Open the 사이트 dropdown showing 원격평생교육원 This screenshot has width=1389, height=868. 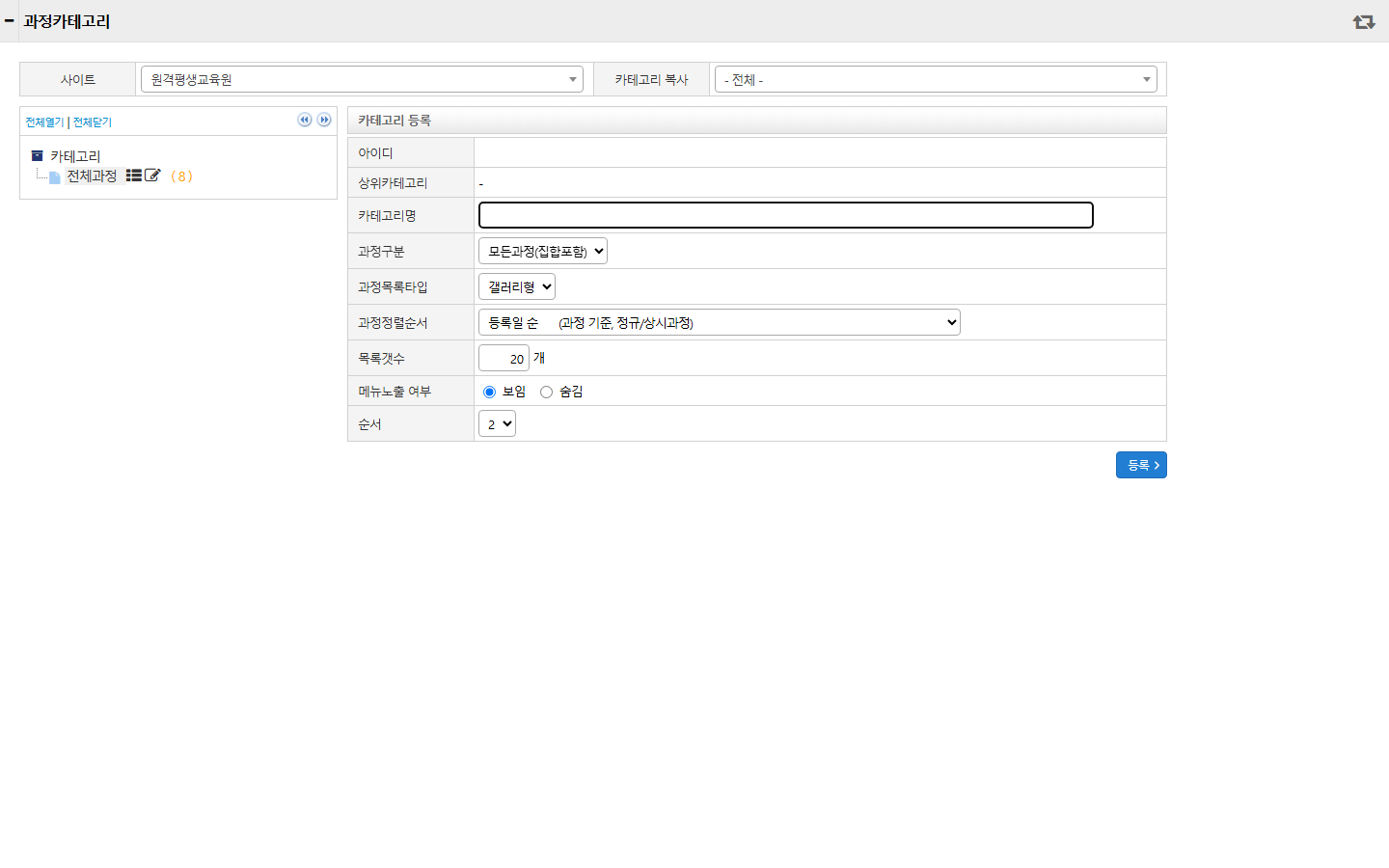pyautogui.click(x=362, y=79)
